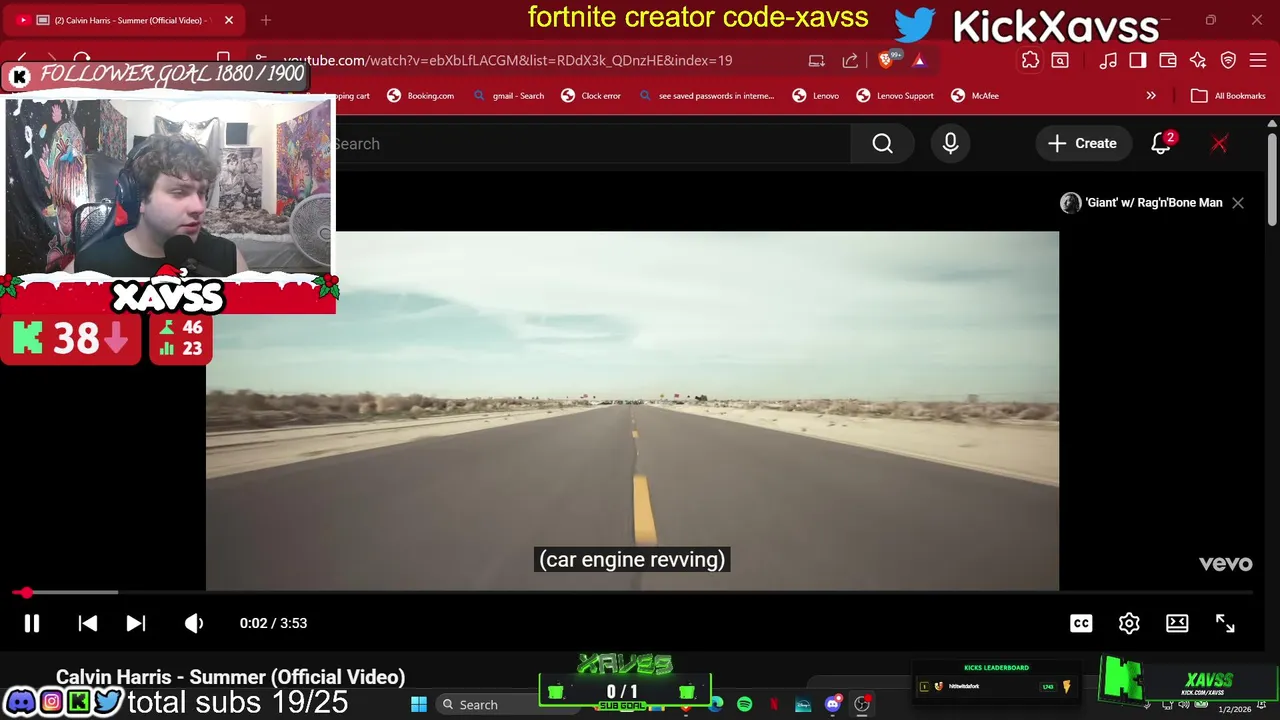Dismiss the 'Giant' w/ Rag'n'Bone Man card
The image size is (1280, 720).
pos(1238,203)
